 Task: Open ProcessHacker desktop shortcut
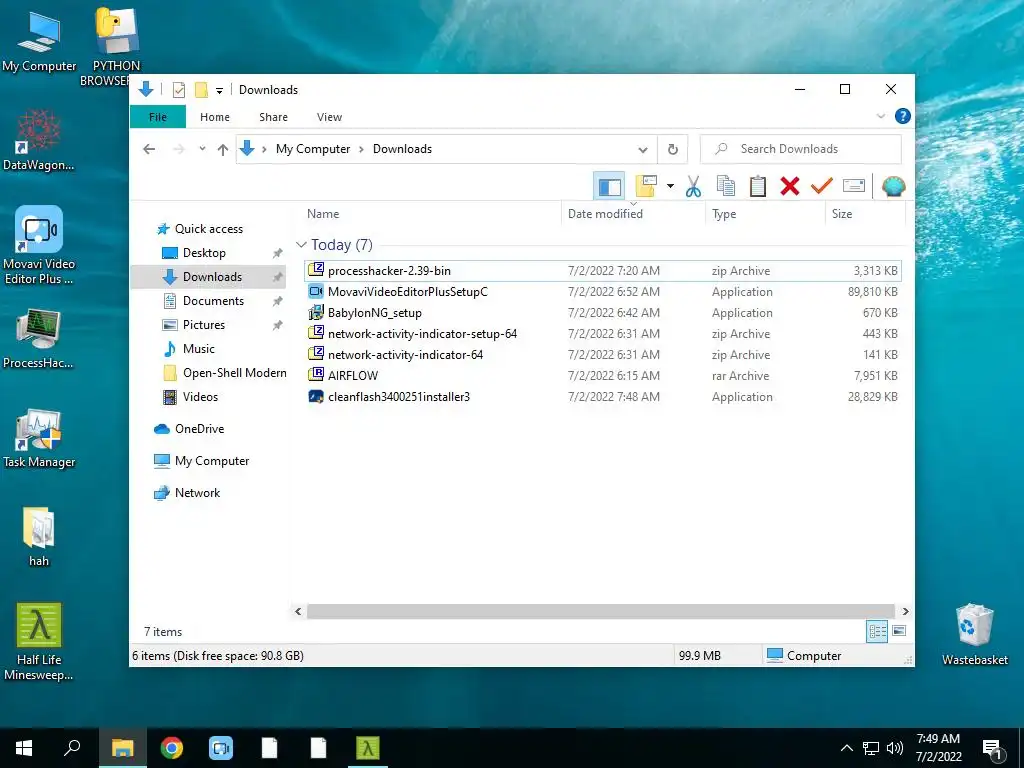[39, 338]
